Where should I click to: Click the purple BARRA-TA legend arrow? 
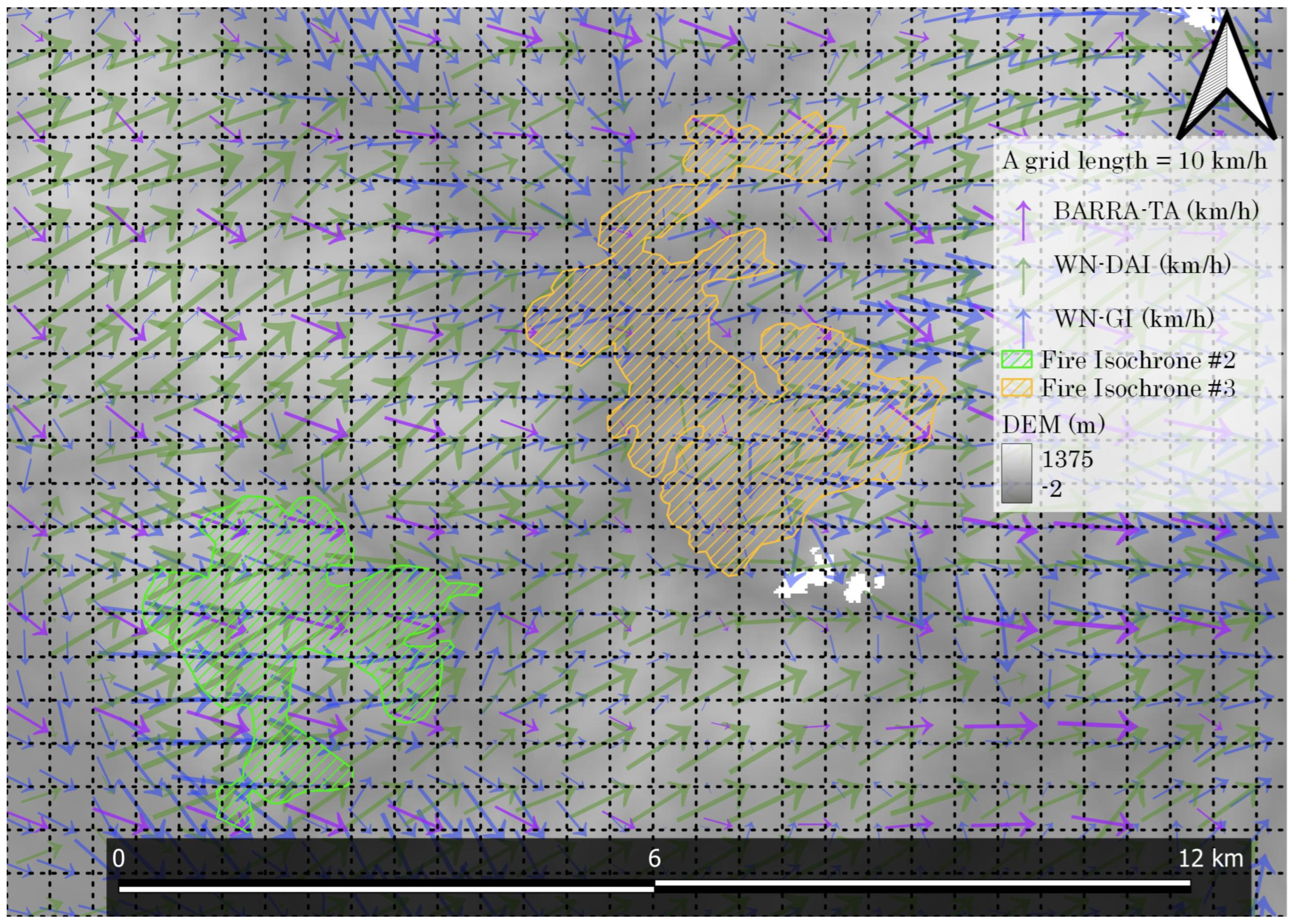(1023, 220)
